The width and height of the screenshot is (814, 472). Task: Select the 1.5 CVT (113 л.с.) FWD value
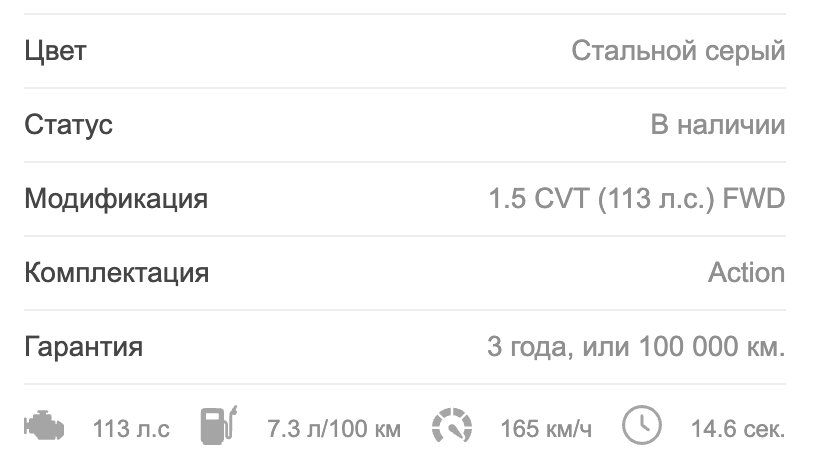(636, 199)
